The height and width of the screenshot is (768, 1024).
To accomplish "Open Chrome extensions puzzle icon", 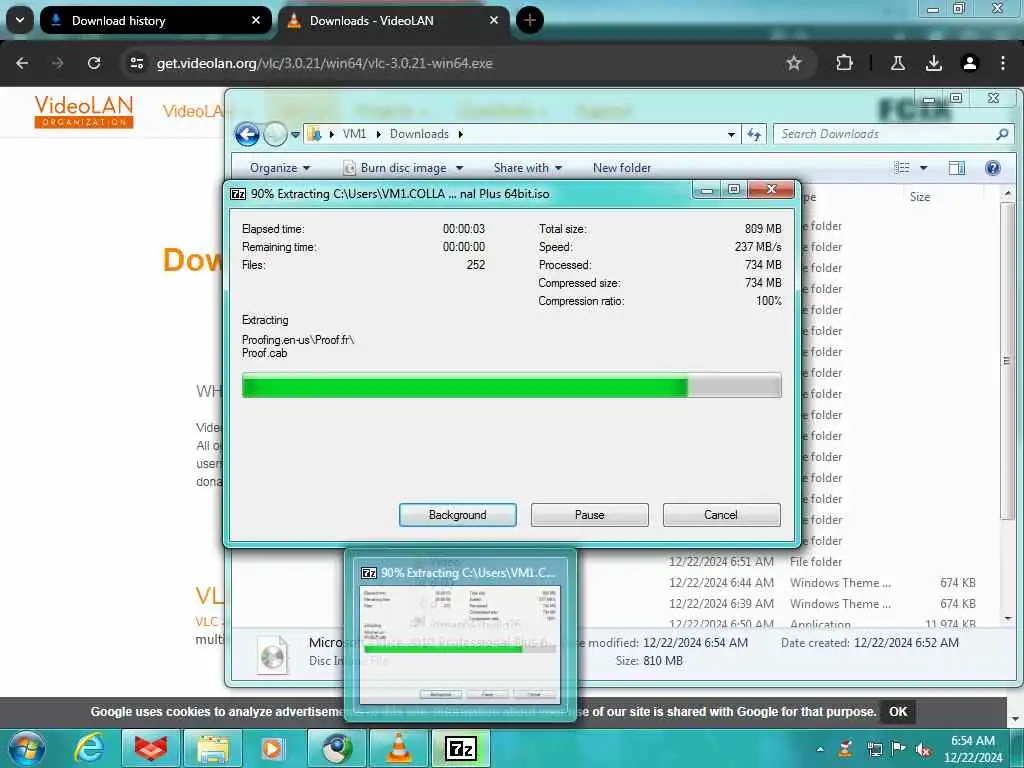I will coord(844,63).
